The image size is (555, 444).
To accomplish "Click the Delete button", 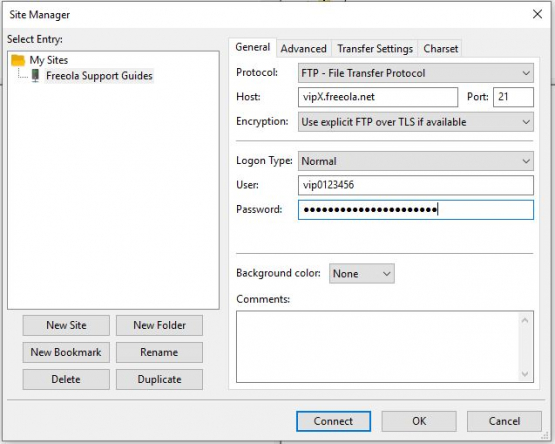I will 66,380.
